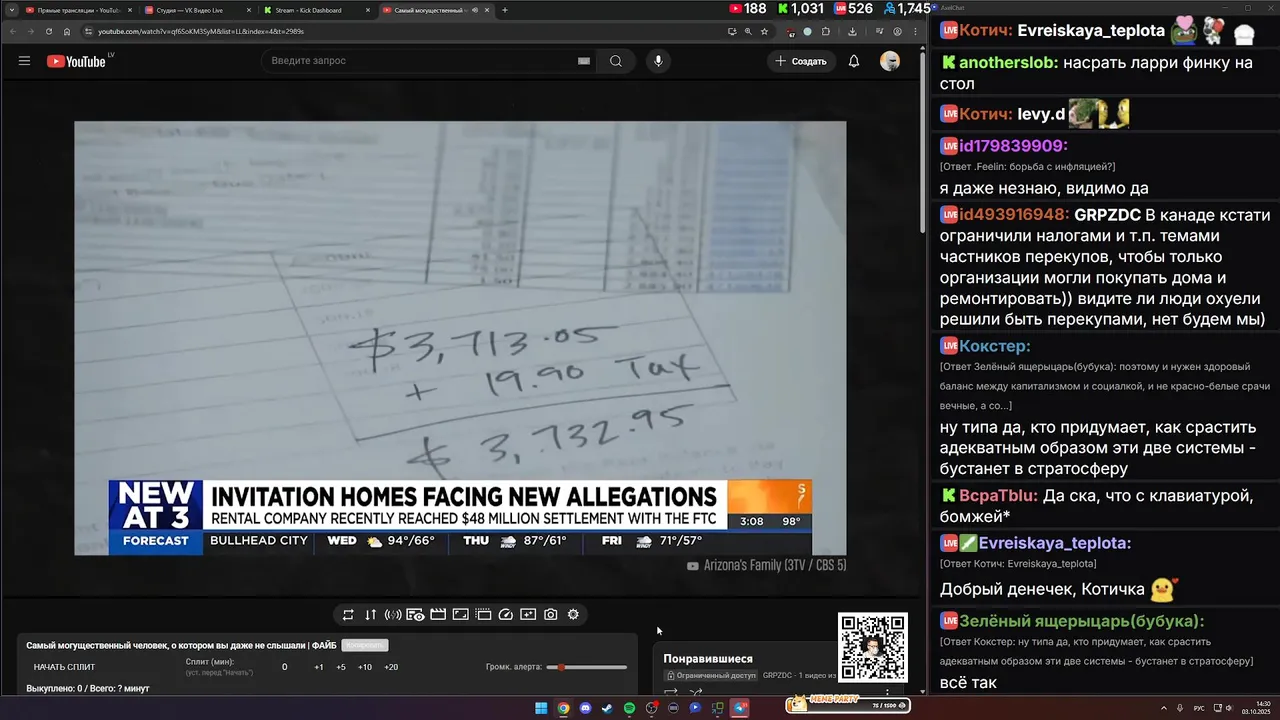Click the id493916948 username in chat
The width and height of the screenshot is (1280, 720).
pos(1015,215)
